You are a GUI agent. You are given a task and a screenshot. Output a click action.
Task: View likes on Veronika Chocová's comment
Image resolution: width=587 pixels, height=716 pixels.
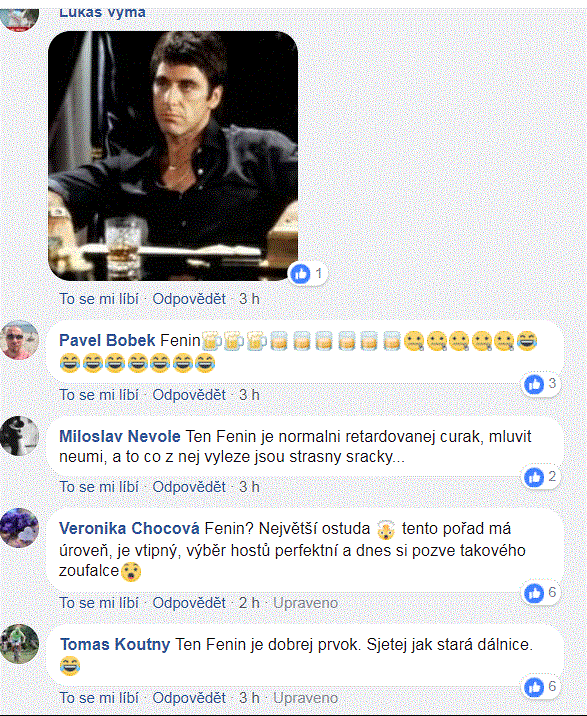(541, 593)
